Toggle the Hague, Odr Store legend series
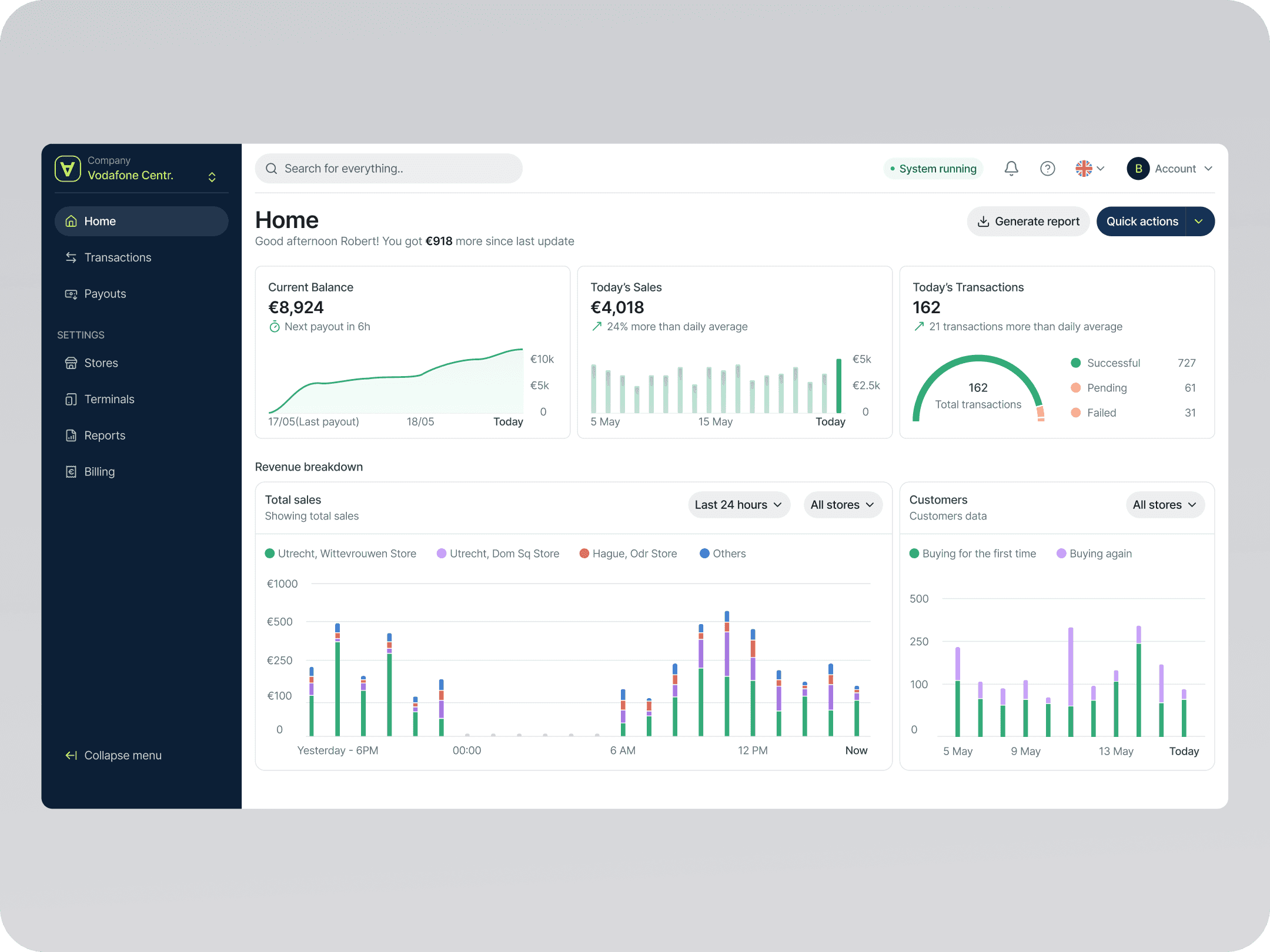This screenshot has height=952, width=1270. (x=628, y=554)
